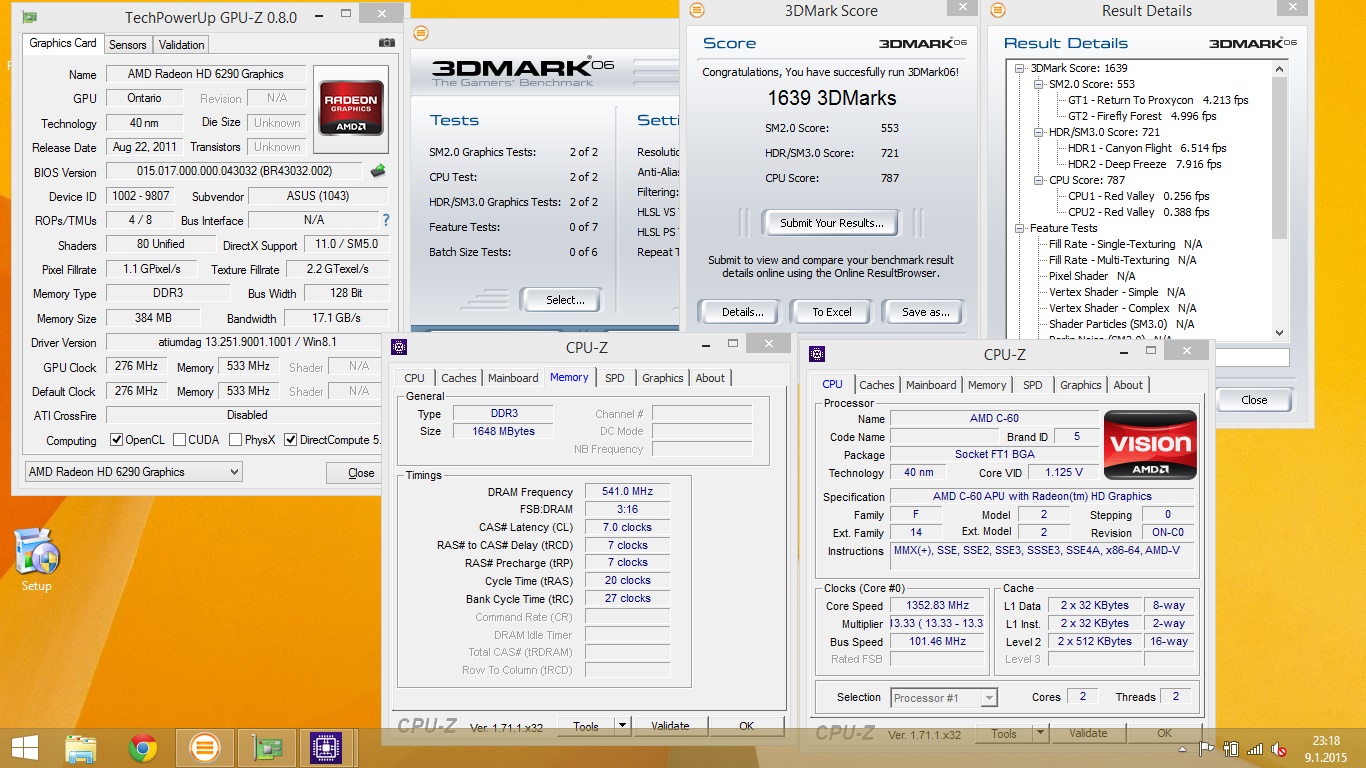
Task: Click the 3DMark06 main window orange icon
Action: click(x=421, y=33)
